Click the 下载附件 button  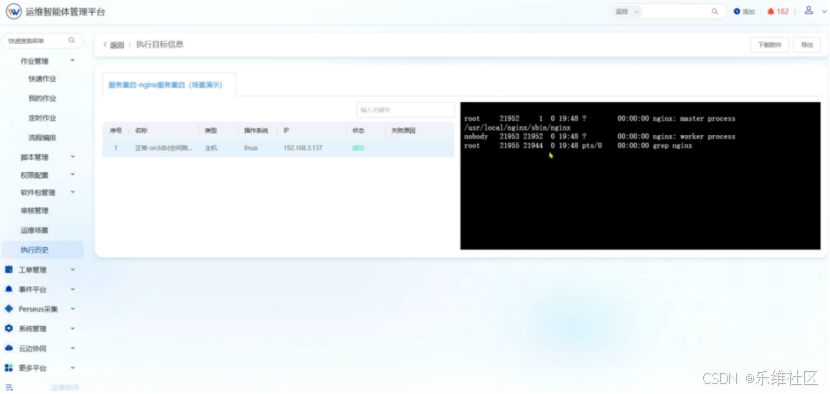pyautogui.click(x=770, y=45)
